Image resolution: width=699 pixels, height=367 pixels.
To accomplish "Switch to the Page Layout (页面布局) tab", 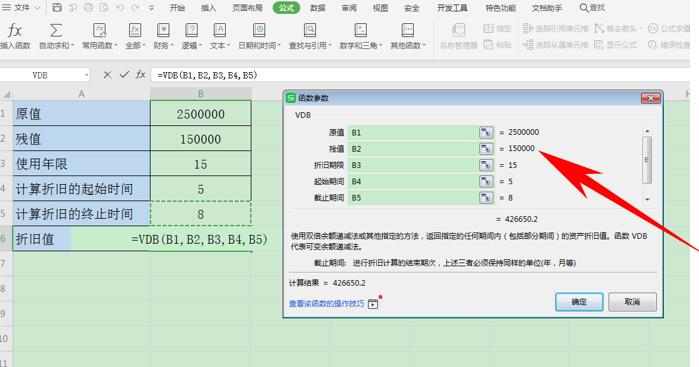I will (x=247, y=8).
